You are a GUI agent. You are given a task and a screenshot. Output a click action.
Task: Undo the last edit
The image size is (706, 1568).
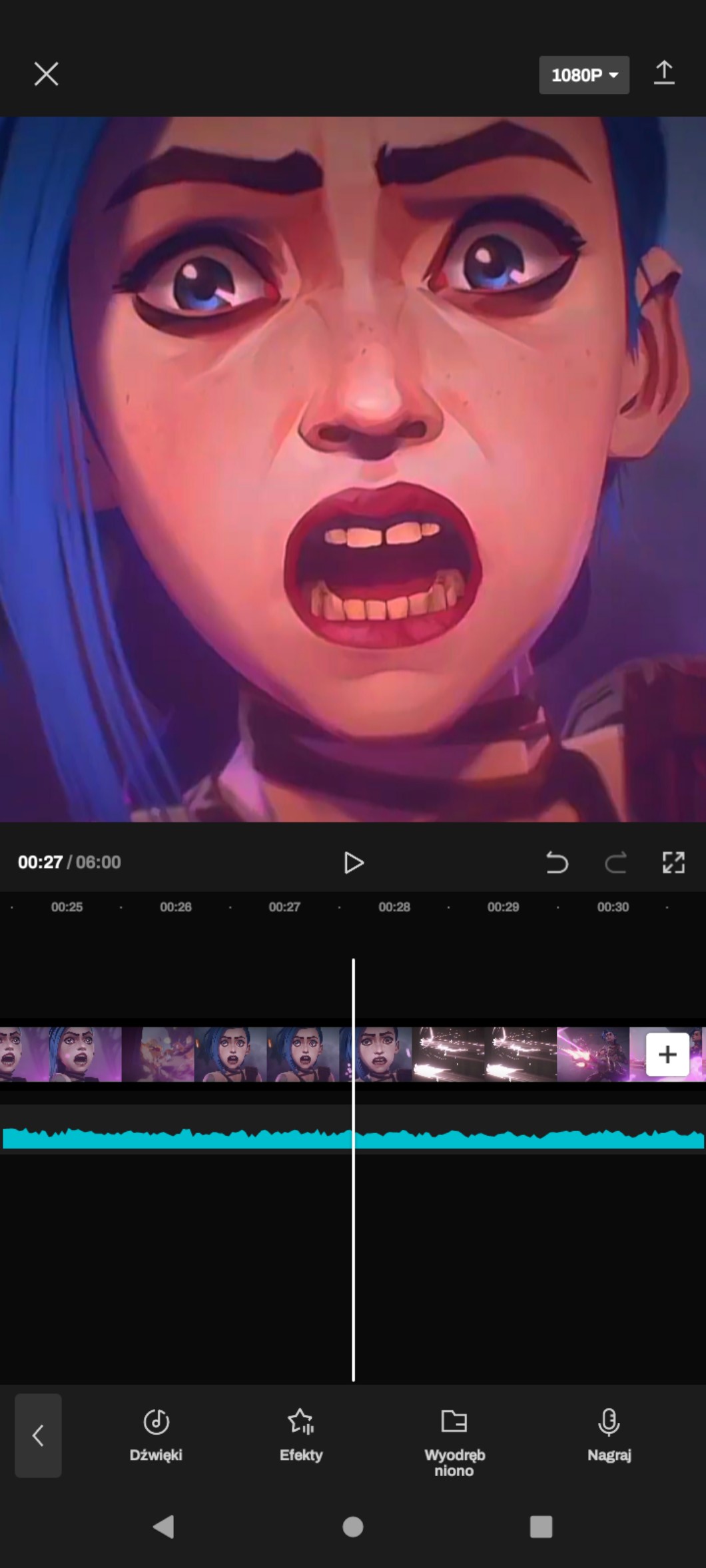[x=557, y=862]
